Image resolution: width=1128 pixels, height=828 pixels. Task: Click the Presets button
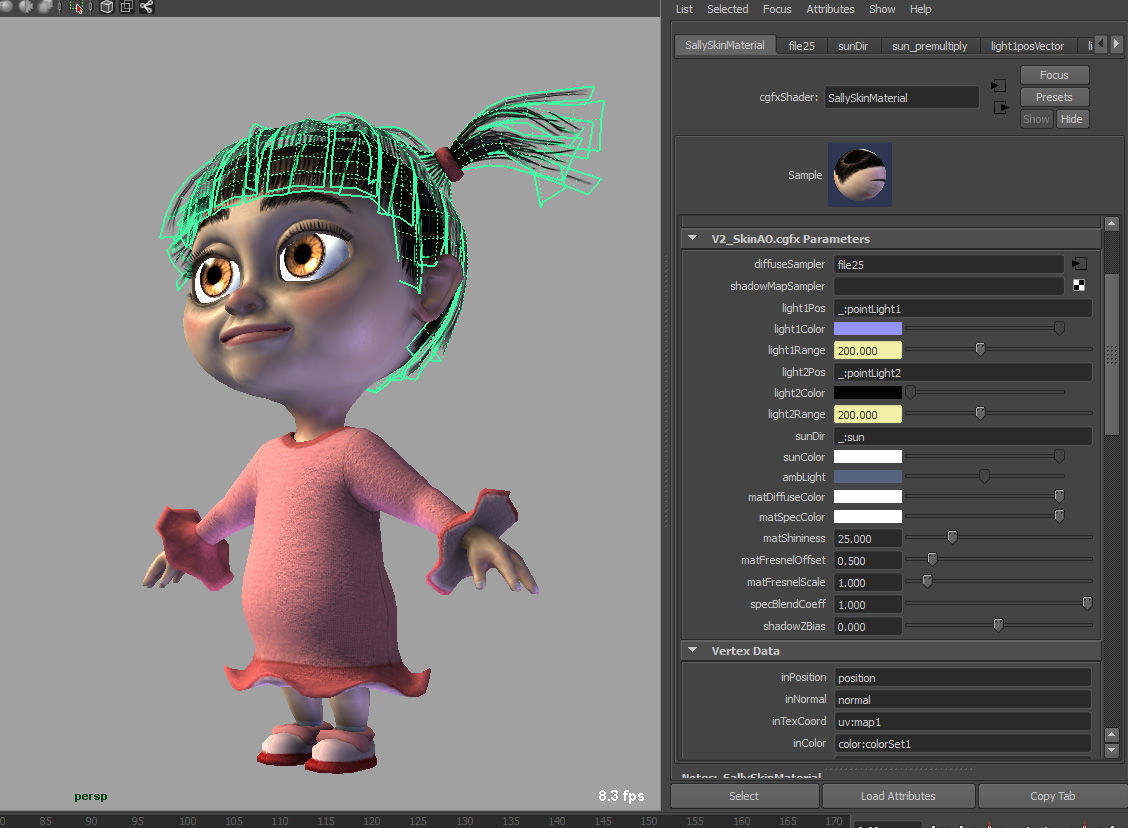pyautogui.click(x=1054, y=97)
